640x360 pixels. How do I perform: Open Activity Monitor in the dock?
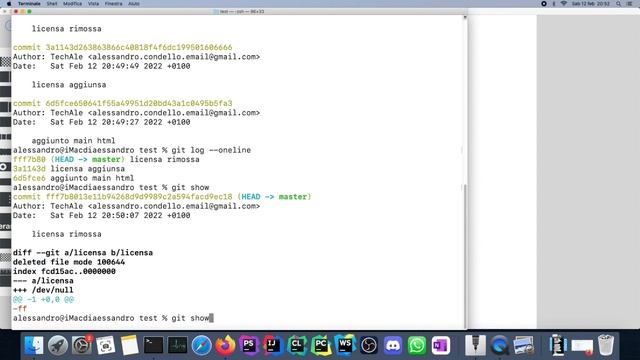click(x=178, y=345)
